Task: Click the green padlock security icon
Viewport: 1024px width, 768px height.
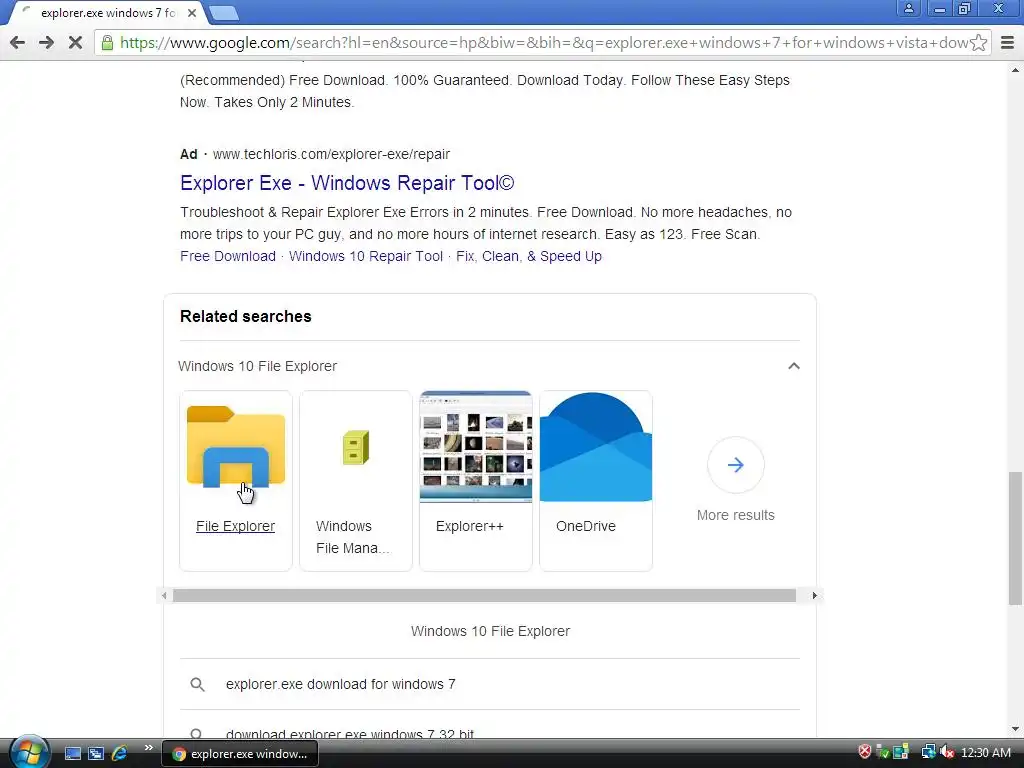Action: pos(107,43)
